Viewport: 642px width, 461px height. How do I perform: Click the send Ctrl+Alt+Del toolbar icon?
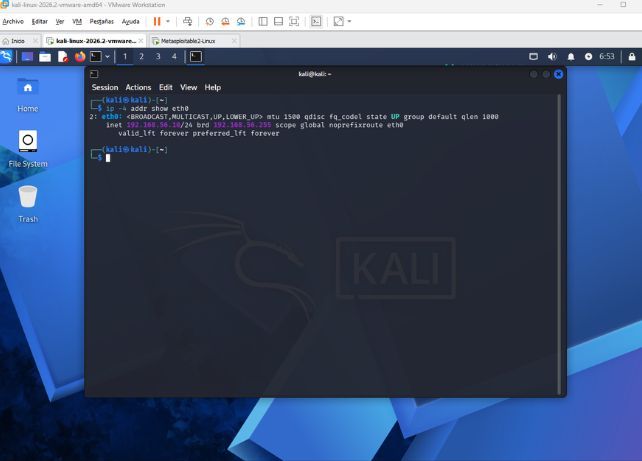[188, 21]
